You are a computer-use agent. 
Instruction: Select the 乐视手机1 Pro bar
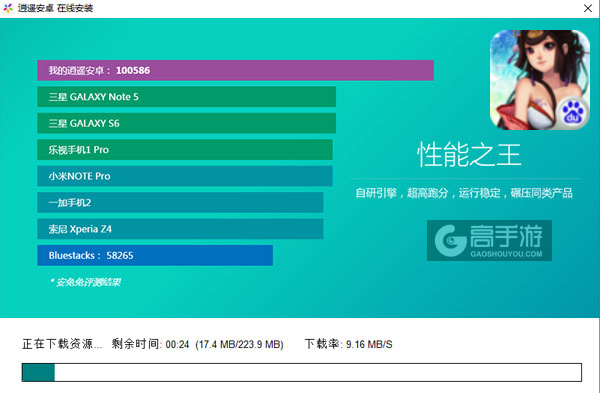185,150
